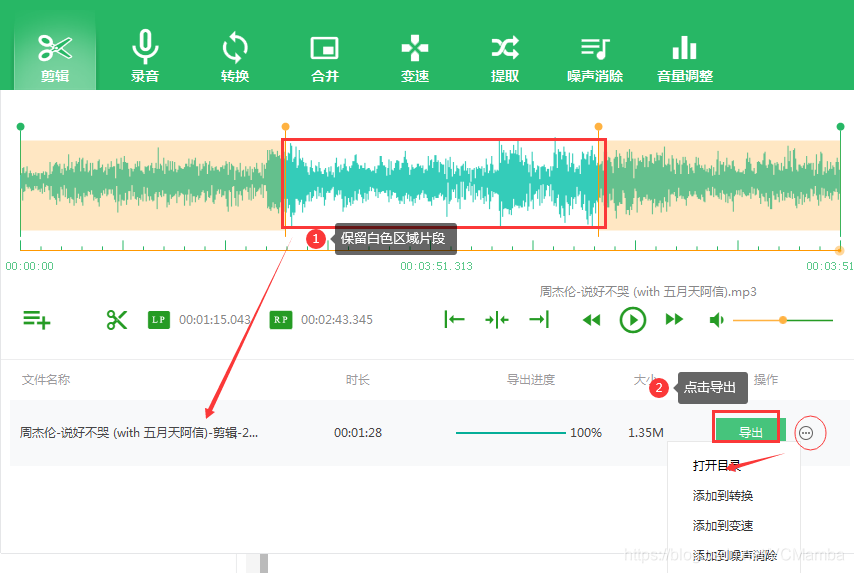Image resolution: width=854 pixels, height=573 pixels.
Task: Click the 时长 column header
Action: coord(358,380)
